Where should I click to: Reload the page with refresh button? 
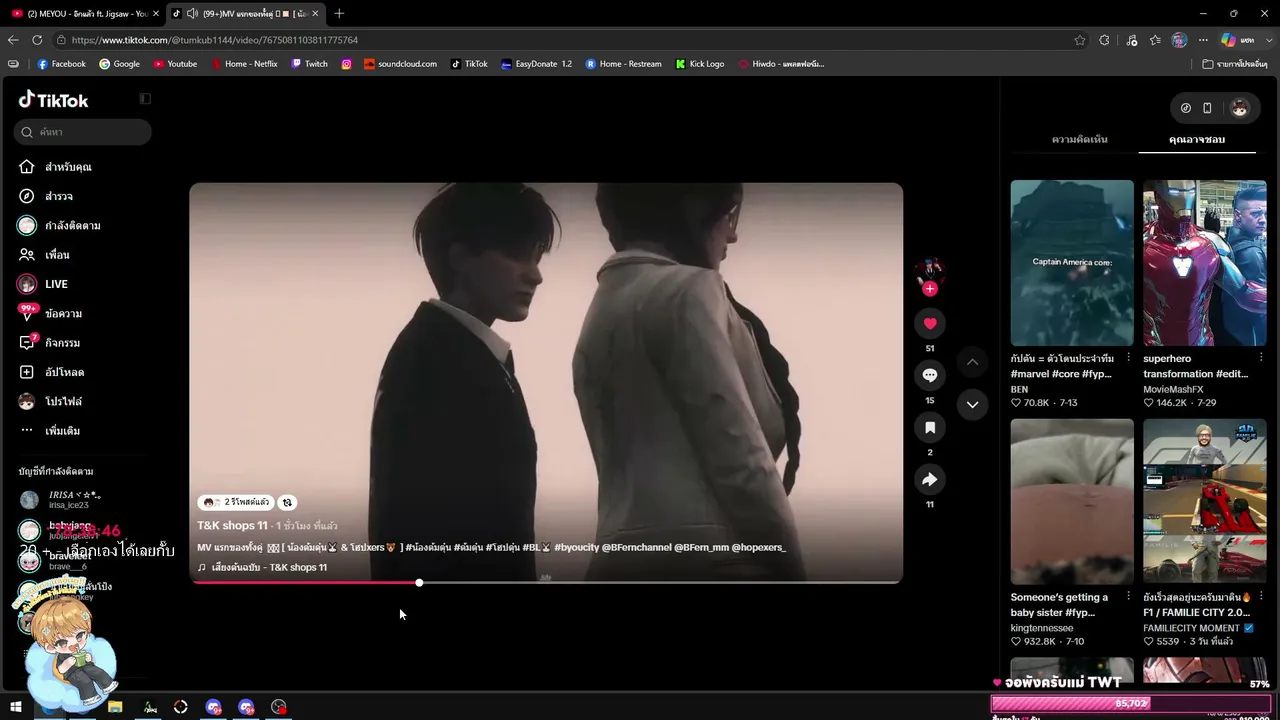coord(37,40)
